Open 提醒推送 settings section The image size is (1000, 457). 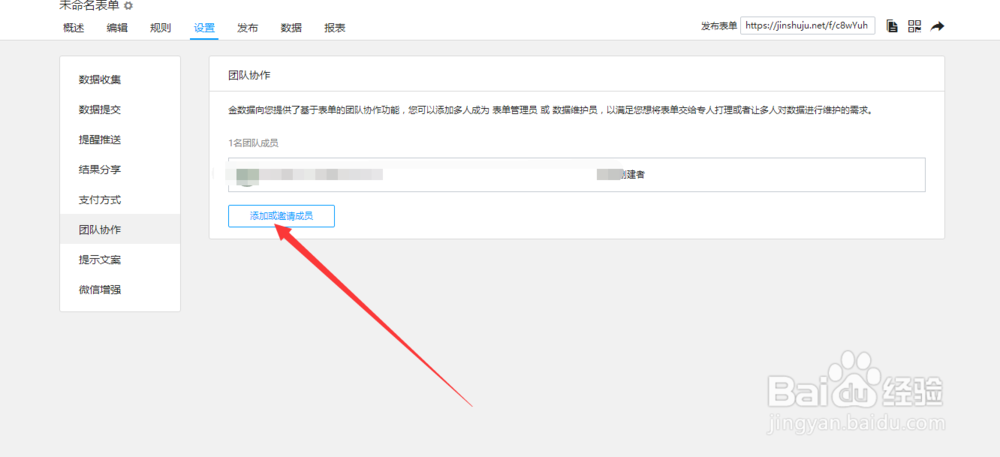click(120, 140)
